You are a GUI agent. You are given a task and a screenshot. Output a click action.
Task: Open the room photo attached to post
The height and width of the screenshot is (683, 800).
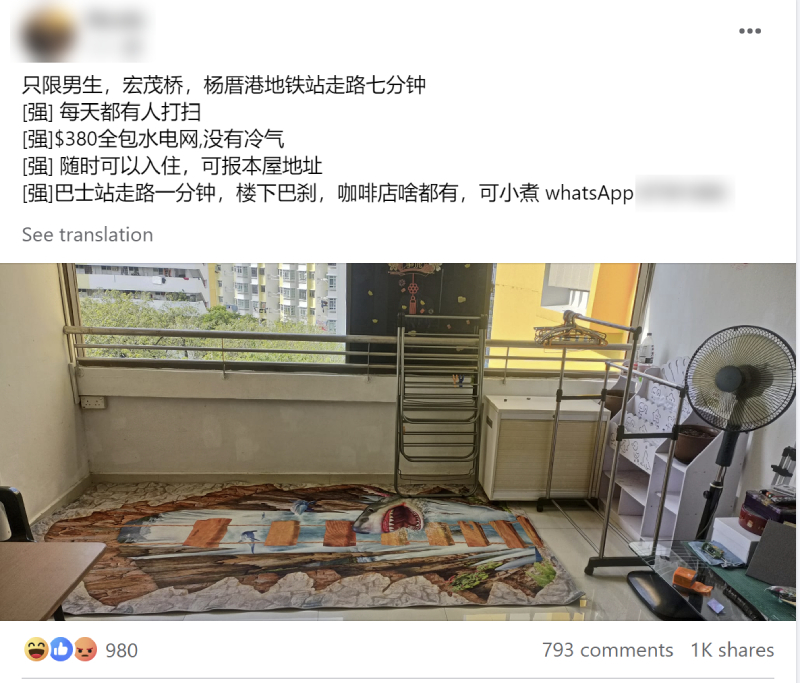(x=398, y=442)
